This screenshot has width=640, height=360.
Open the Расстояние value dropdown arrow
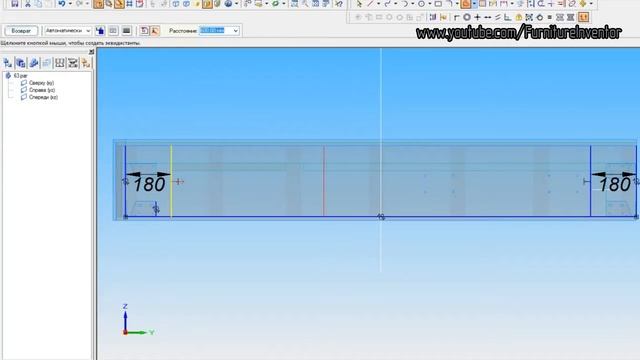pos(236,31)
